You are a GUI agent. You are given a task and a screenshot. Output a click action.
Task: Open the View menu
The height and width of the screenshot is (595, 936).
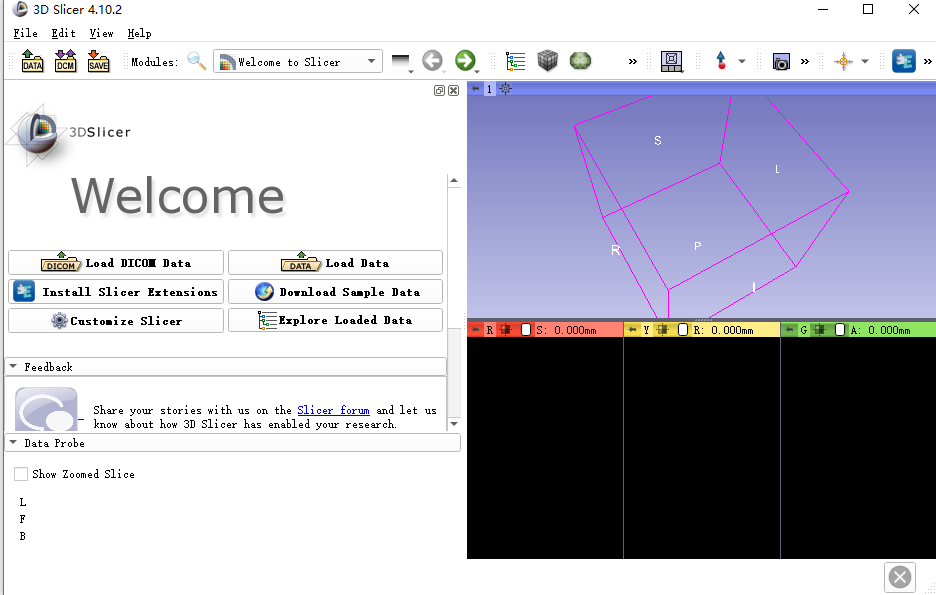[101, 33]
